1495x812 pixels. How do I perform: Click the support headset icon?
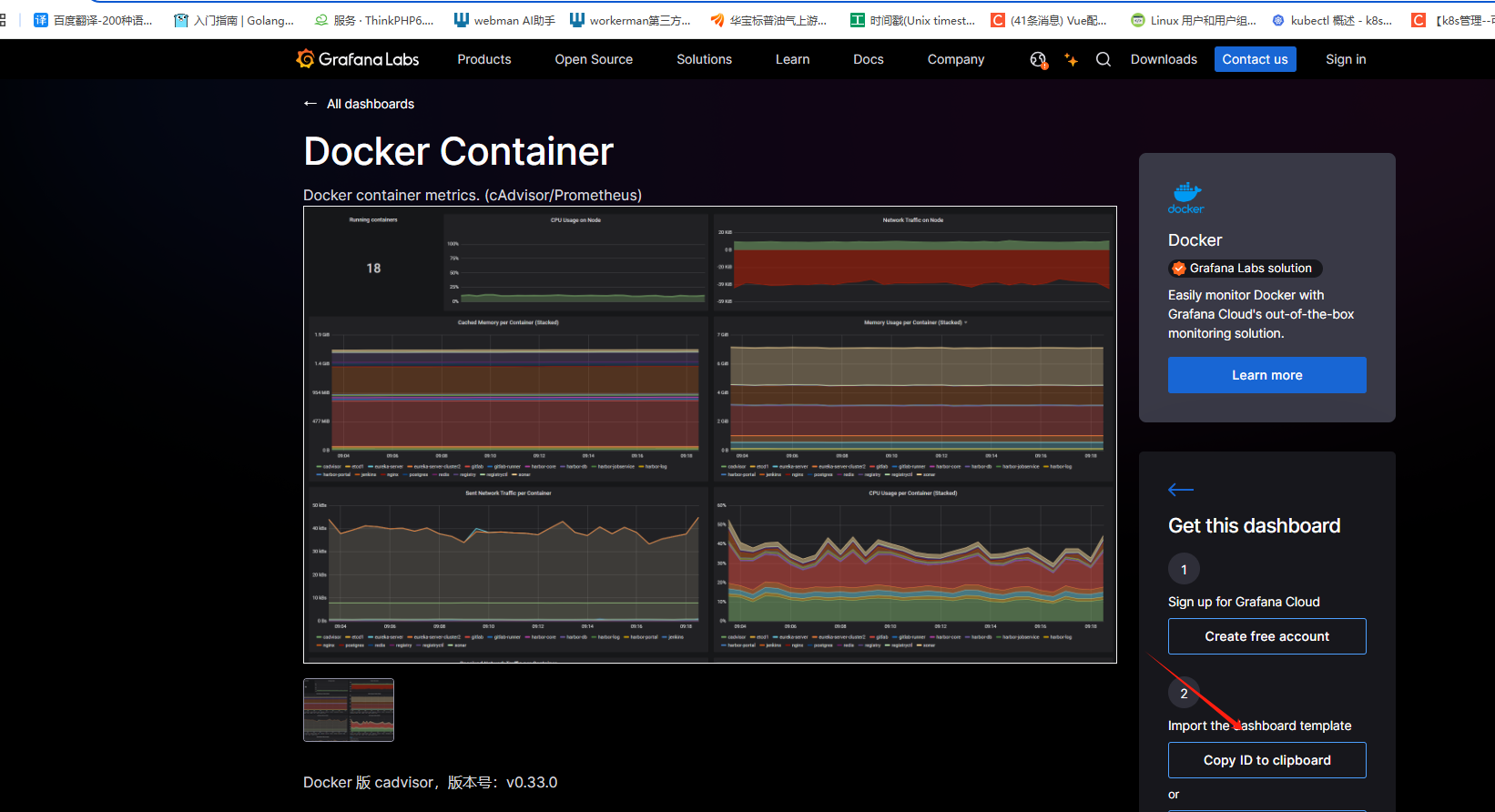click(1038, 60)
